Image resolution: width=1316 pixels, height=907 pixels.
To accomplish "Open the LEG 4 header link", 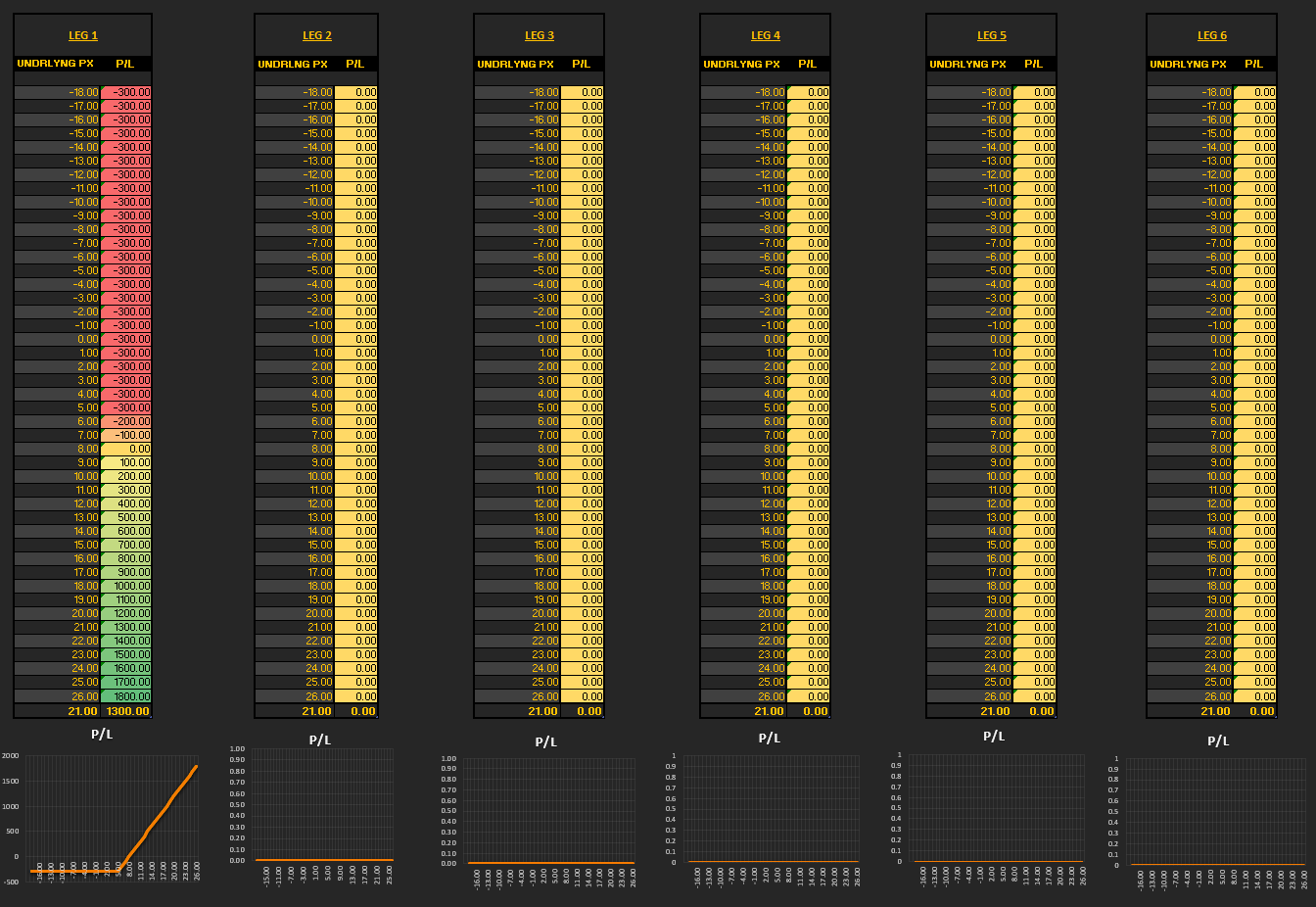I will point(766,35).
